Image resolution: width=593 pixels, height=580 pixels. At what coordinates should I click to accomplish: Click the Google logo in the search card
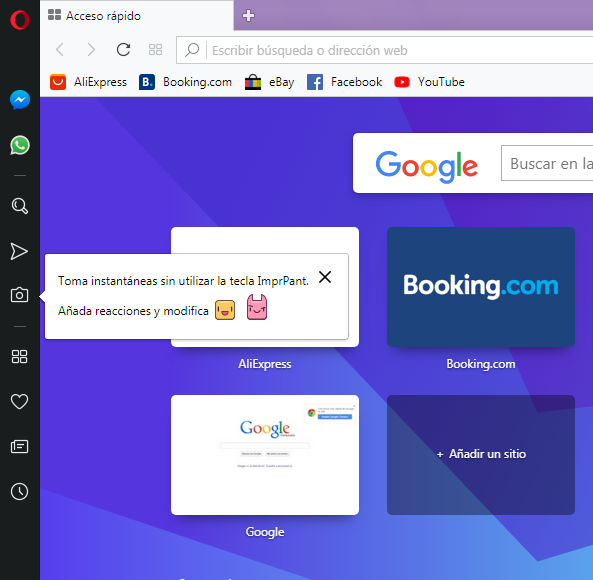(x=427, y=166)
